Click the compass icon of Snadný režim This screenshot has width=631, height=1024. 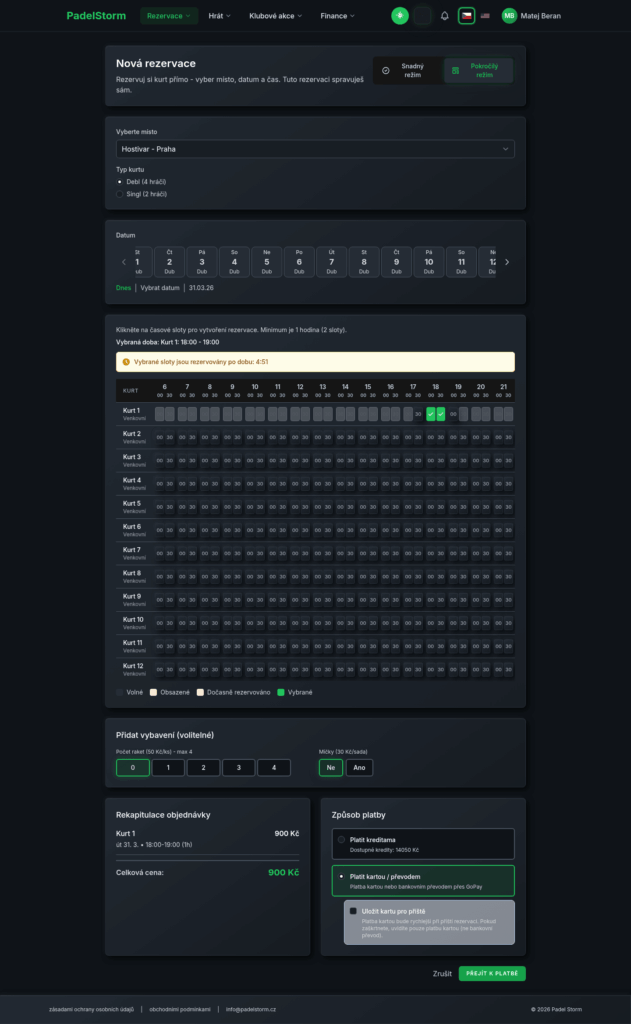pyautogui.click(x=385, y=71)
